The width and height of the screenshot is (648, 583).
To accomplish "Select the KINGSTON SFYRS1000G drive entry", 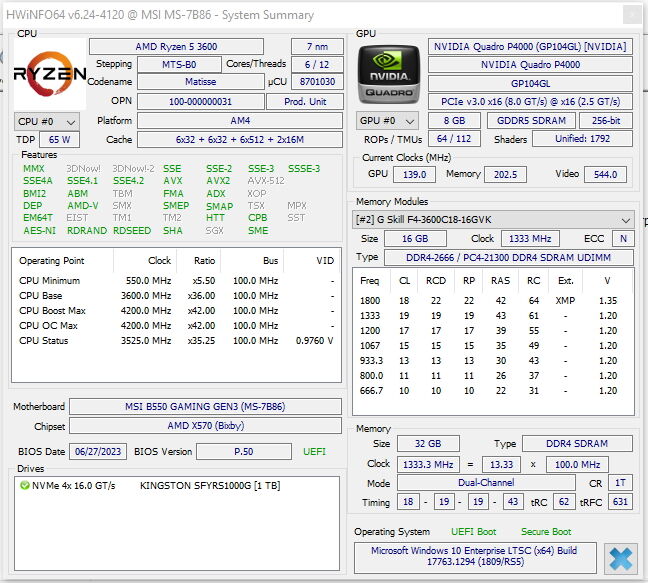I will tap(176, 485).
